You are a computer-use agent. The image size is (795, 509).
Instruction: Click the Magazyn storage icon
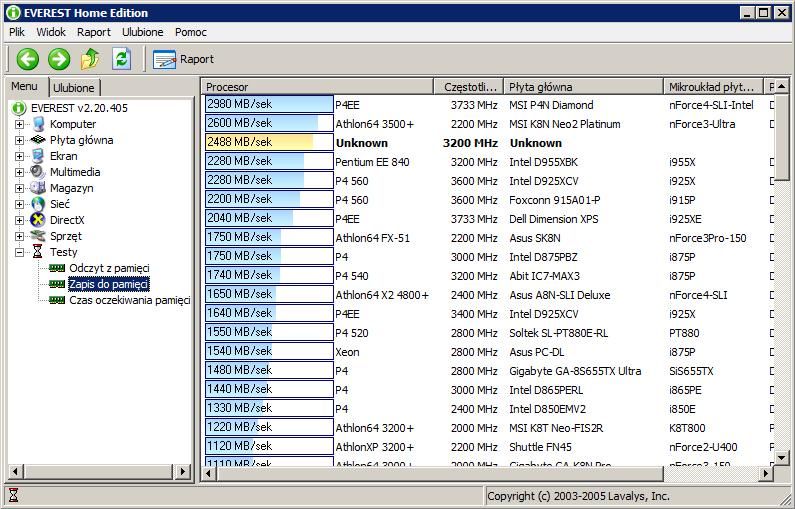point(38,188)
